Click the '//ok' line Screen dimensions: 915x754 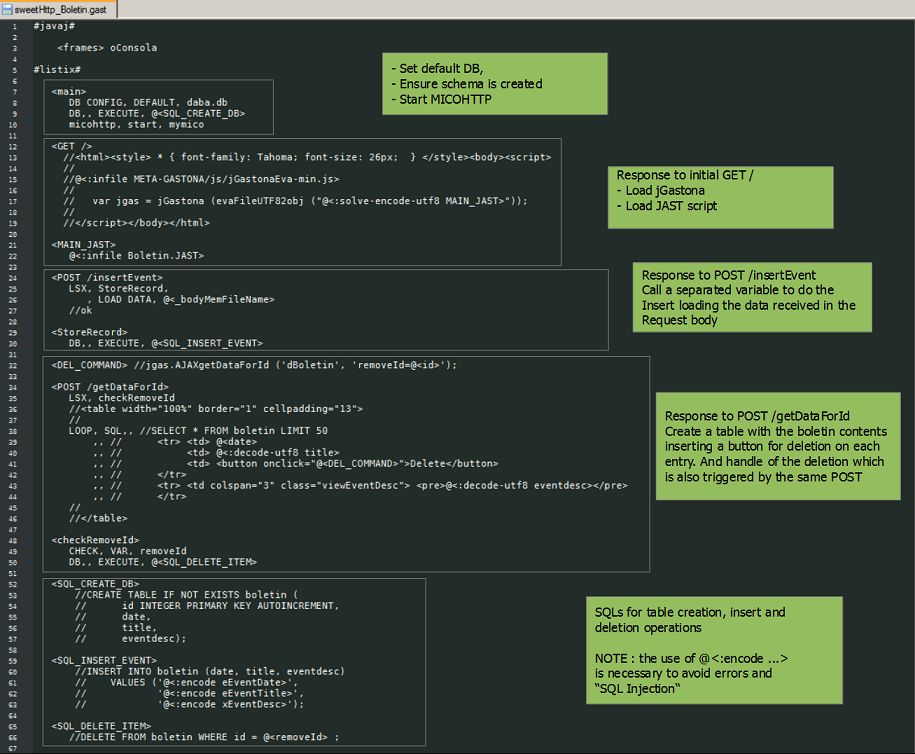click(81, 310)
